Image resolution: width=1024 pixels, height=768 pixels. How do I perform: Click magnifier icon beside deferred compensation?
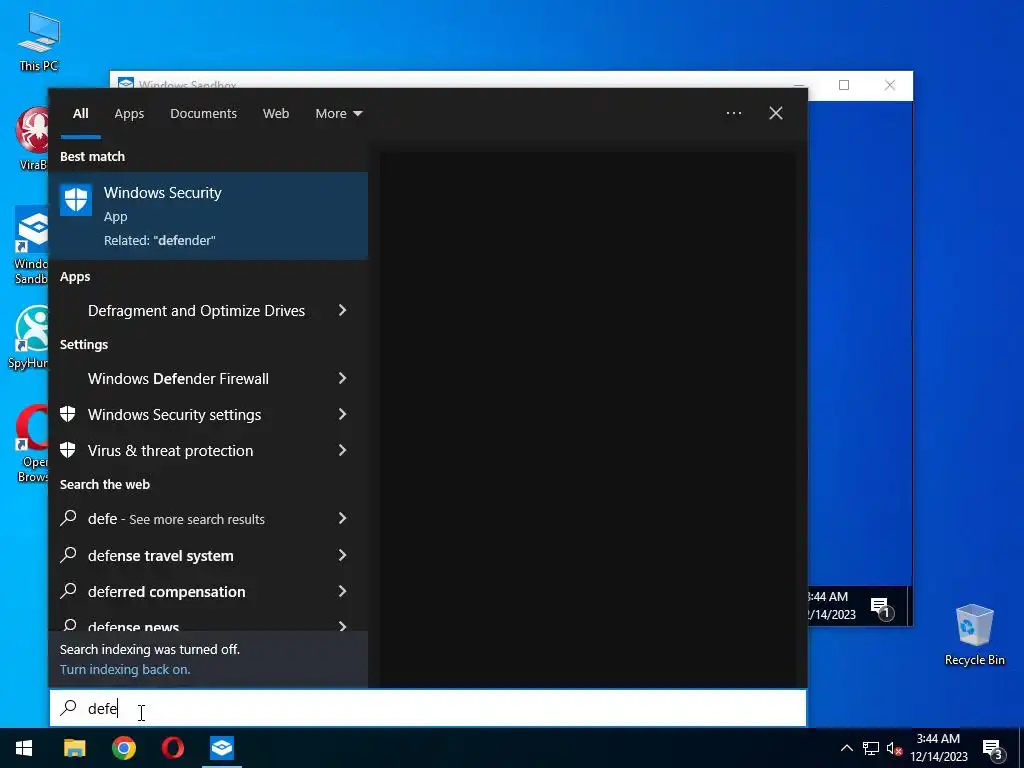coord(68,590)
